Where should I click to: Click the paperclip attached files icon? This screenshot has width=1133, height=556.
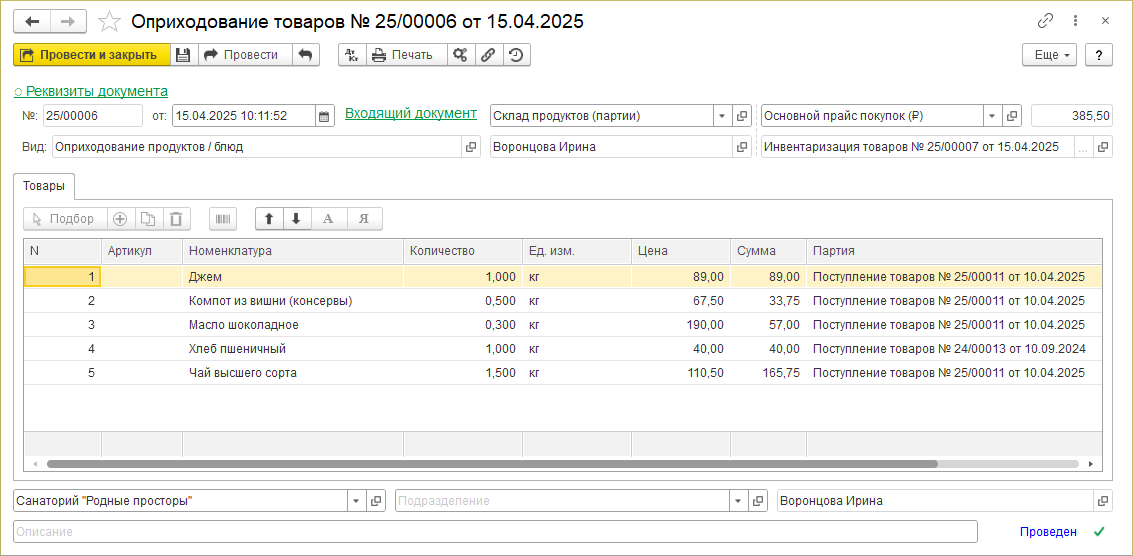[x=488, y=55]
